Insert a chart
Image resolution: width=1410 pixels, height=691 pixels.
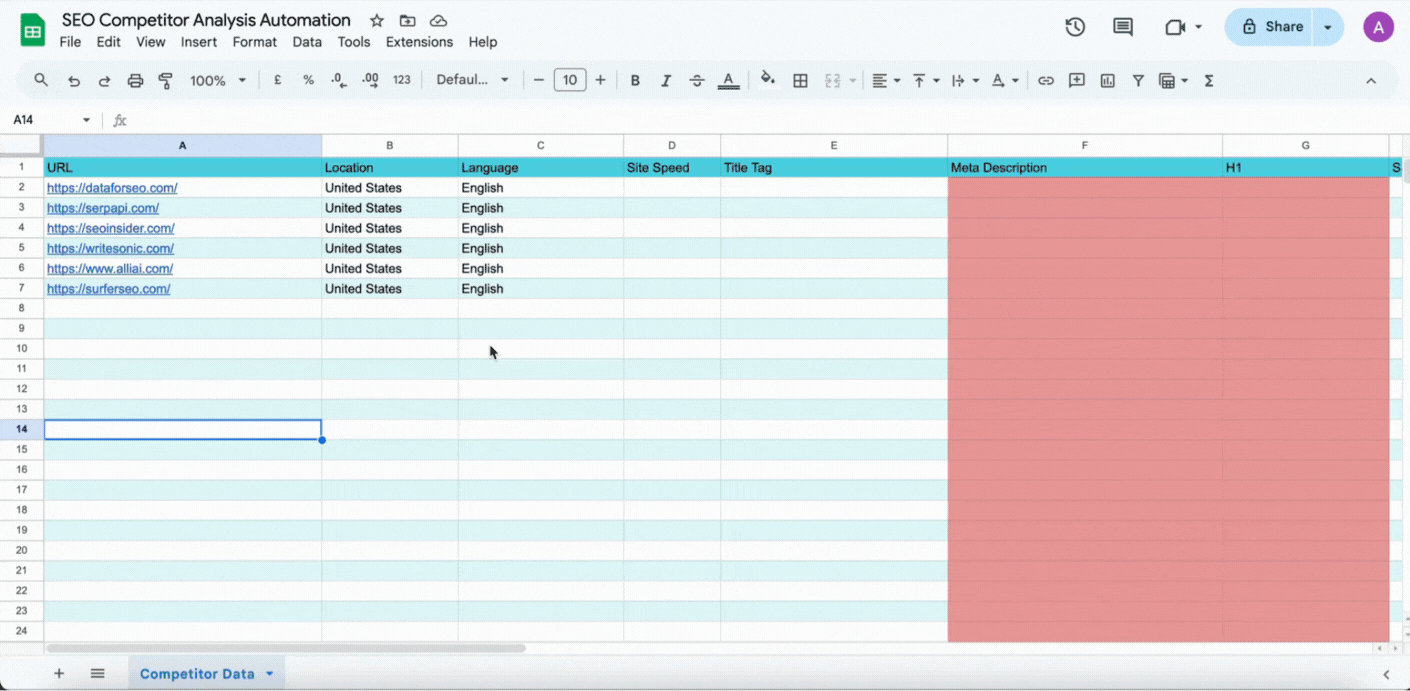point(1107,80)
